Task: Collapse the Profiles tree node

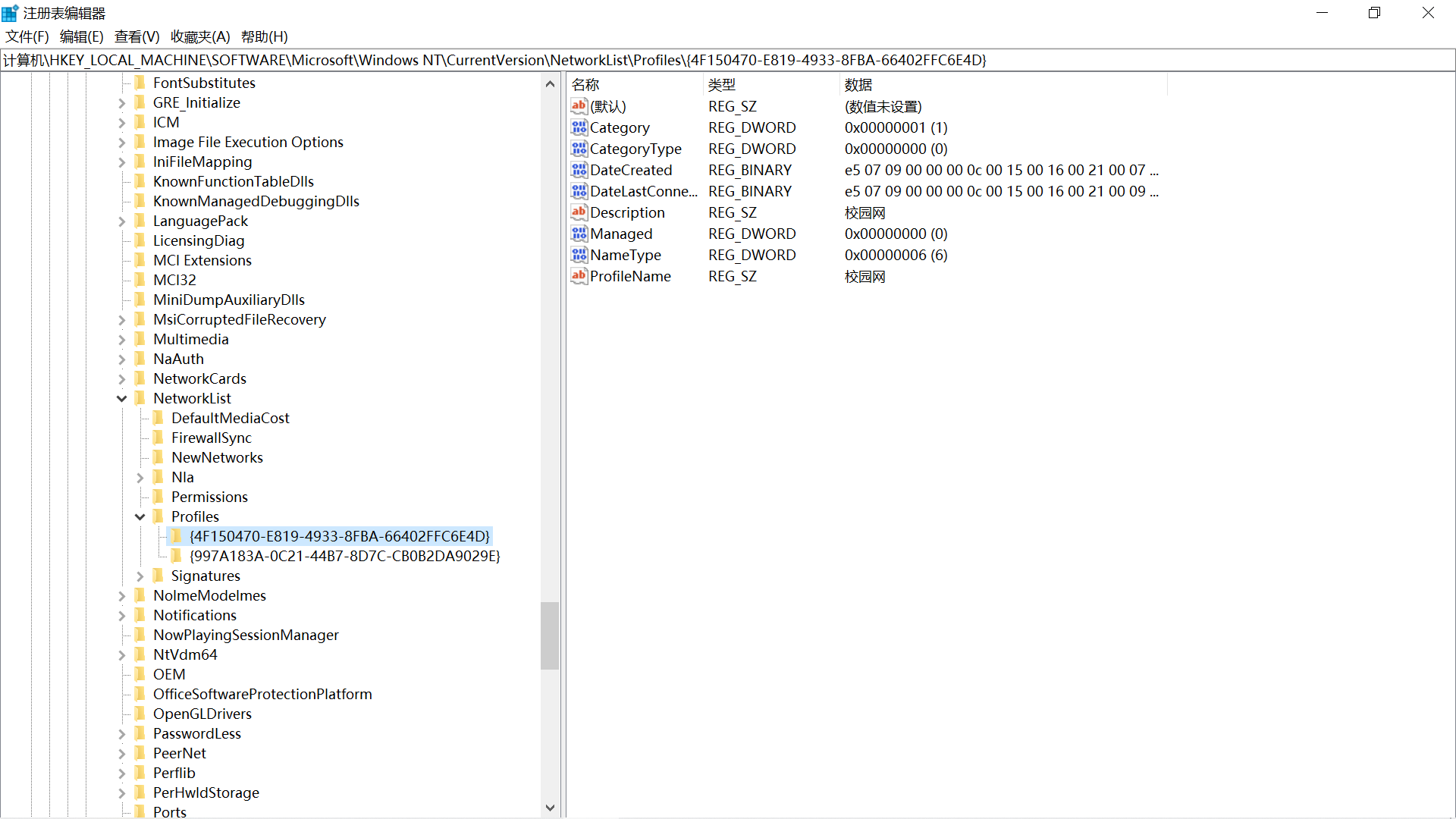Action: (140, 516)
